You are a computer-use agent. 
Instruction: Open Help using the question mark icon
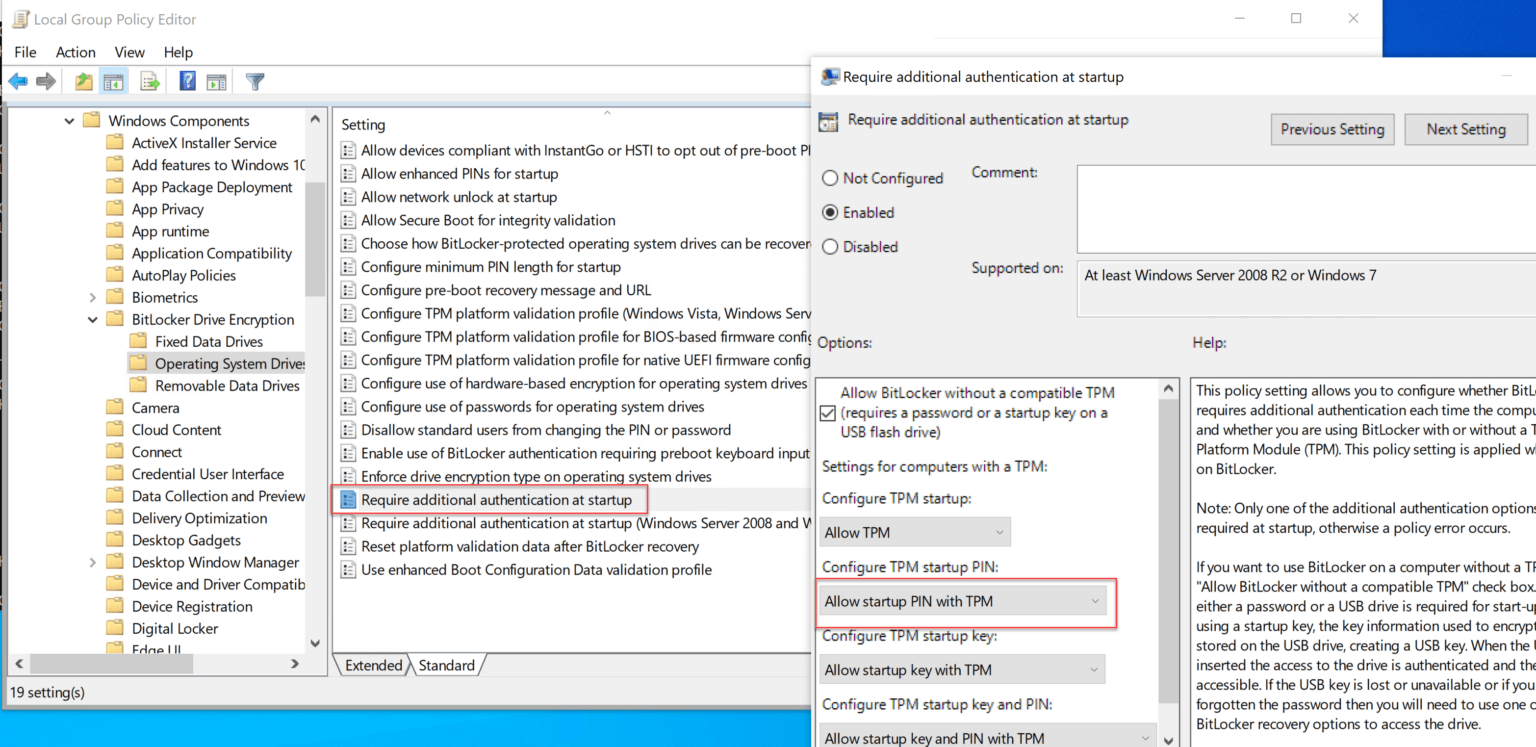[x=187, y=81]
